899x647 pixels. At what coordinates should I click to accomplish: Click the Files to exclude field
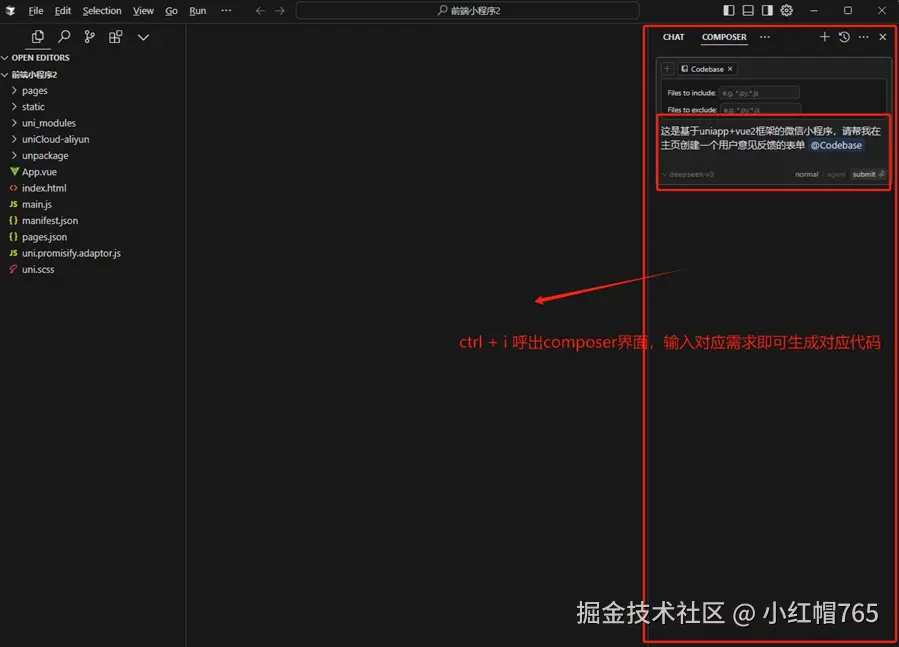[759, 109]
